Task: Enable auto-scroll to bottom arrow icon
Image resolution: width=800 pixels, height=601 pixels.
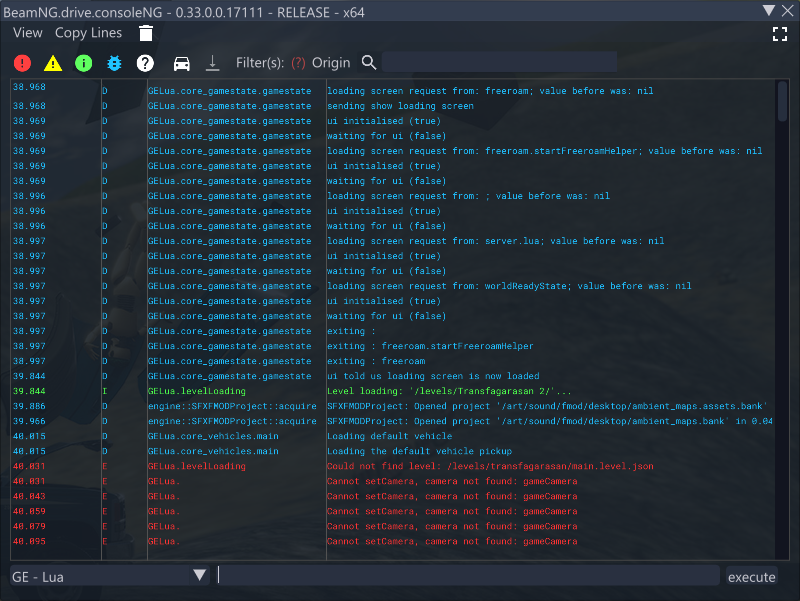Action: (x=212, y=63)
